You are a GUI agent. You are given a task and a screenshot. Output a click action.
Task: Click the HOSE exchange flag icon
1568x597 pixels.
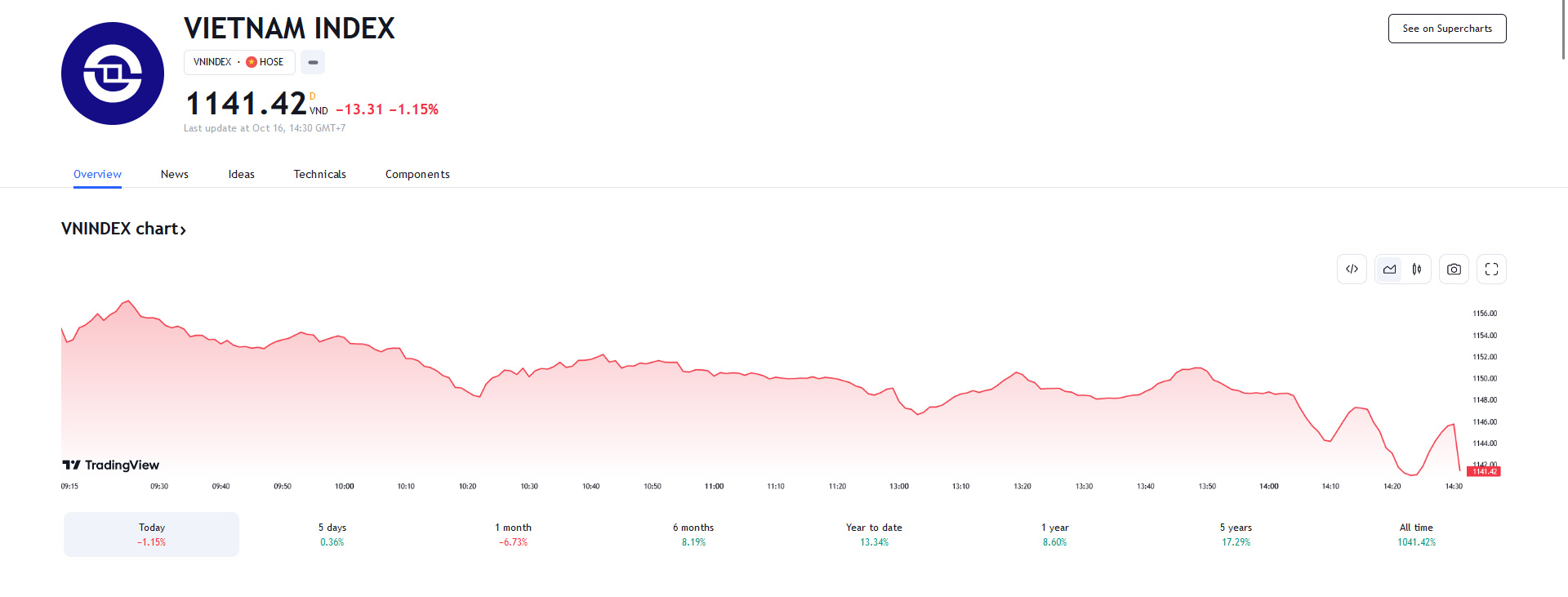(252, 62)
